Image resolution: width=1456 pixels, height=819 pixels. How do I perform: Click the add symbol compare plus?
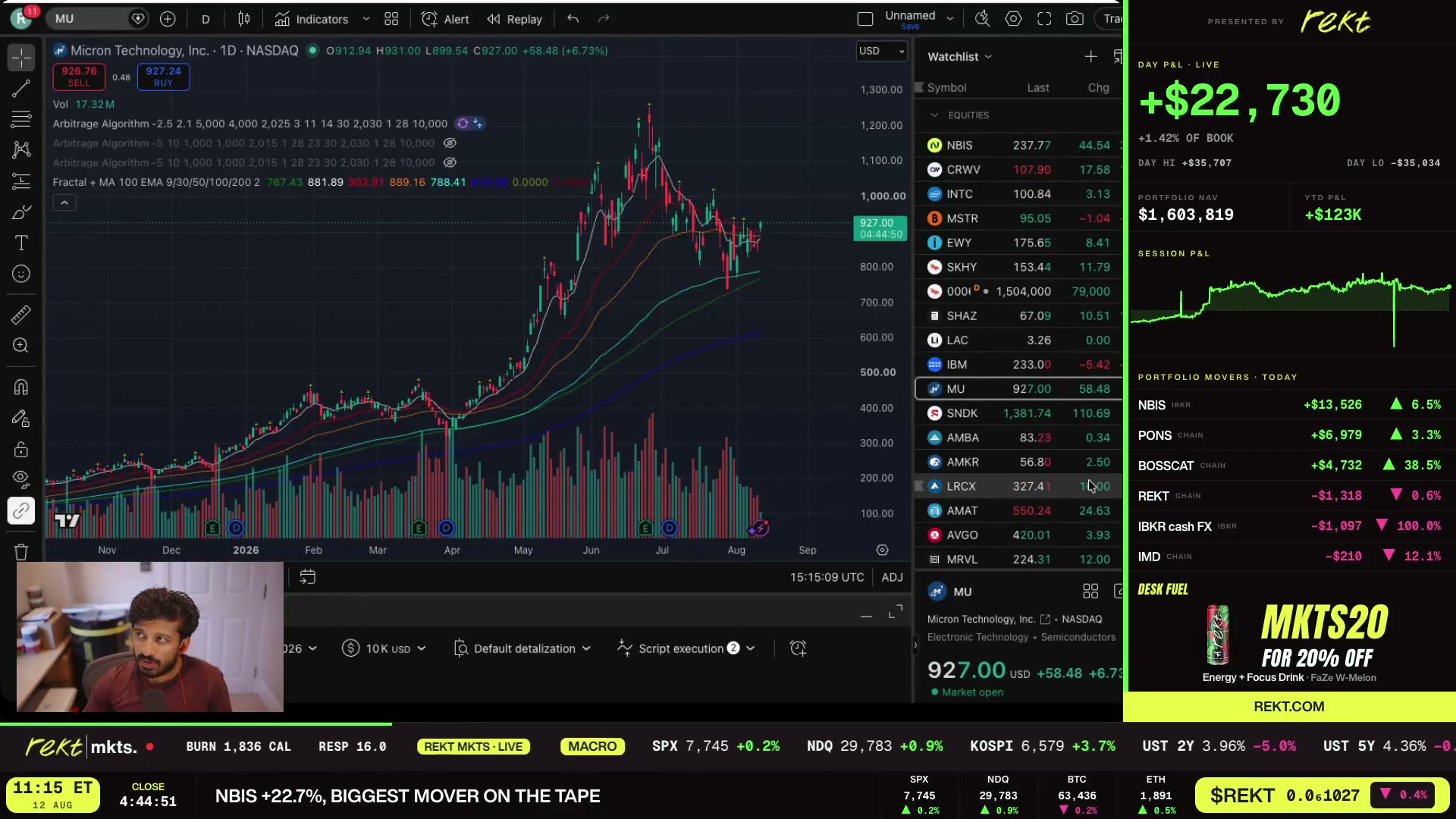point(168,19)
